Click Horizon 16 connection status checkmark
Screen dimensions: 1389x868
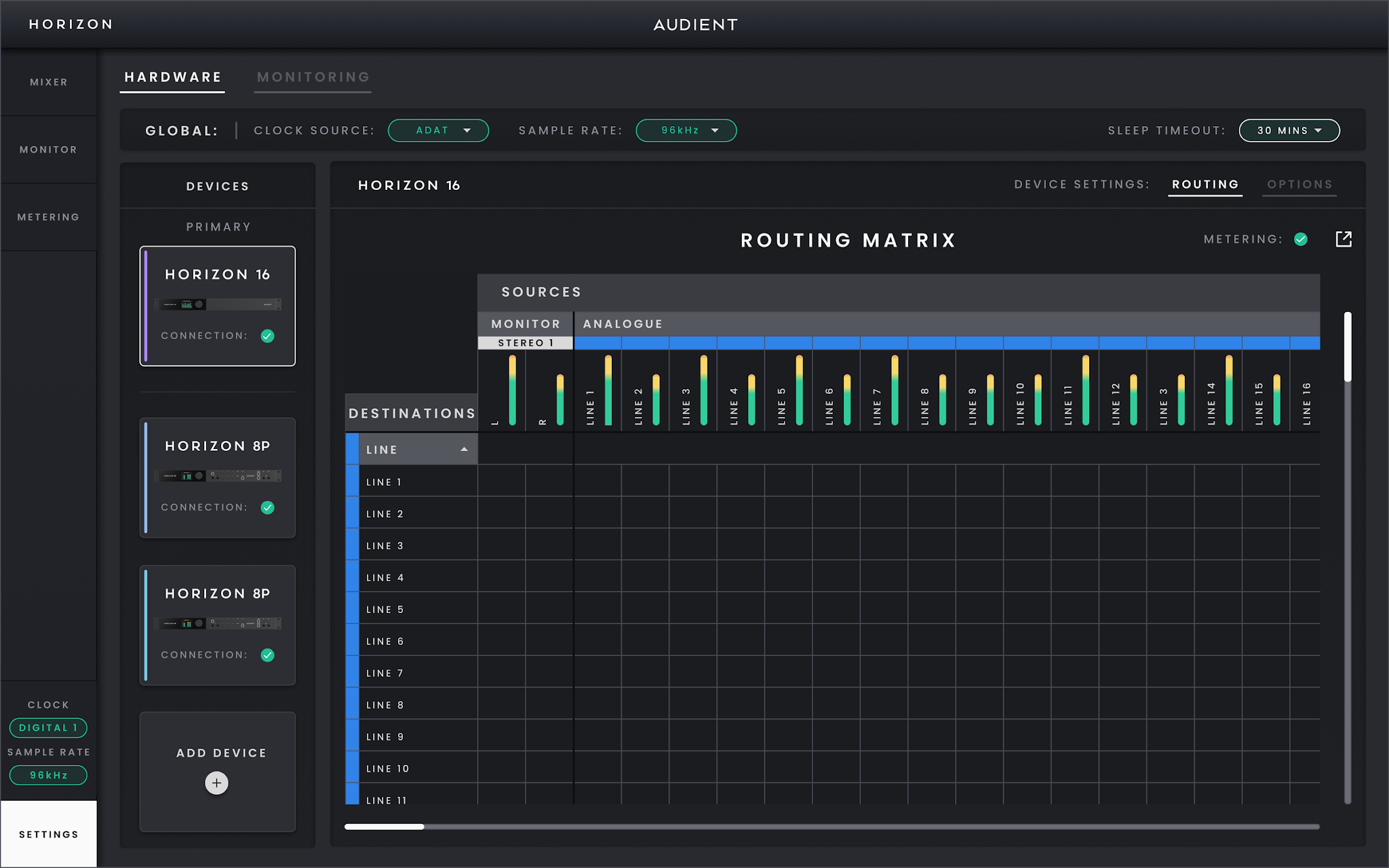pyautogui.click(x=268, y=336)
